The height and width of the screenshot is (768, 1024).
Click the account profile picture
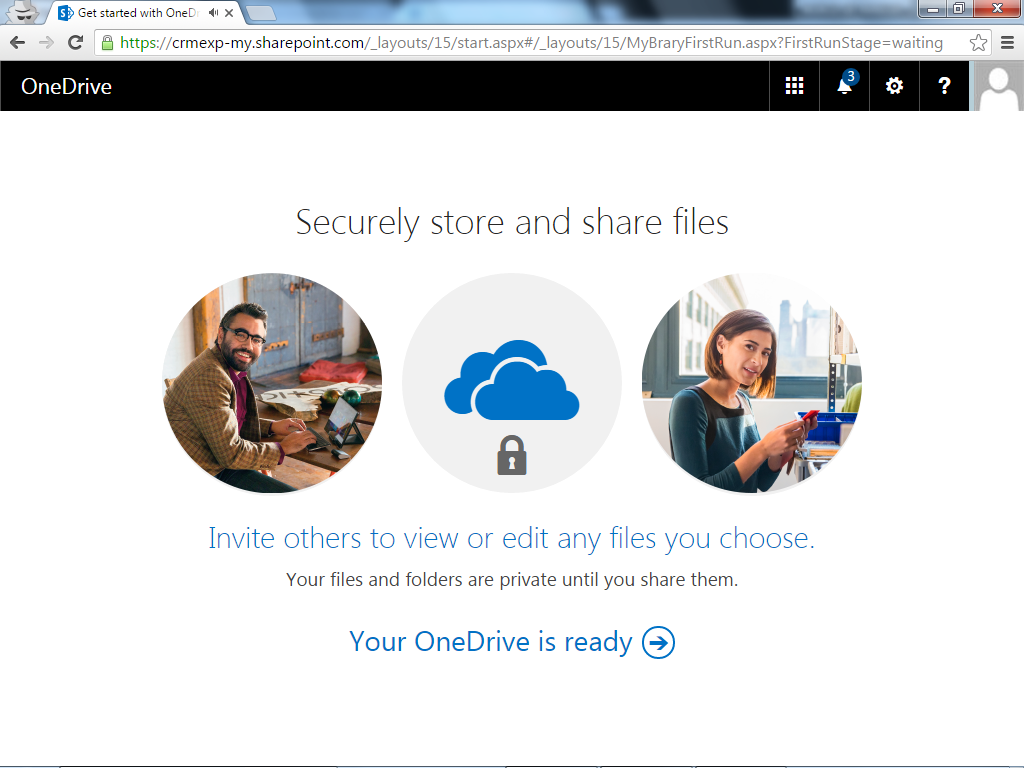click(997, 86)
